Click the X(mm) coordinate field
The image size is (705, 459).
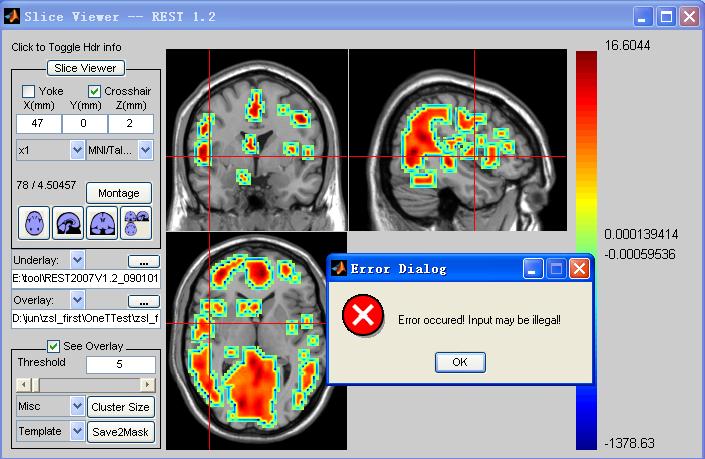click(x=39, y=124)
